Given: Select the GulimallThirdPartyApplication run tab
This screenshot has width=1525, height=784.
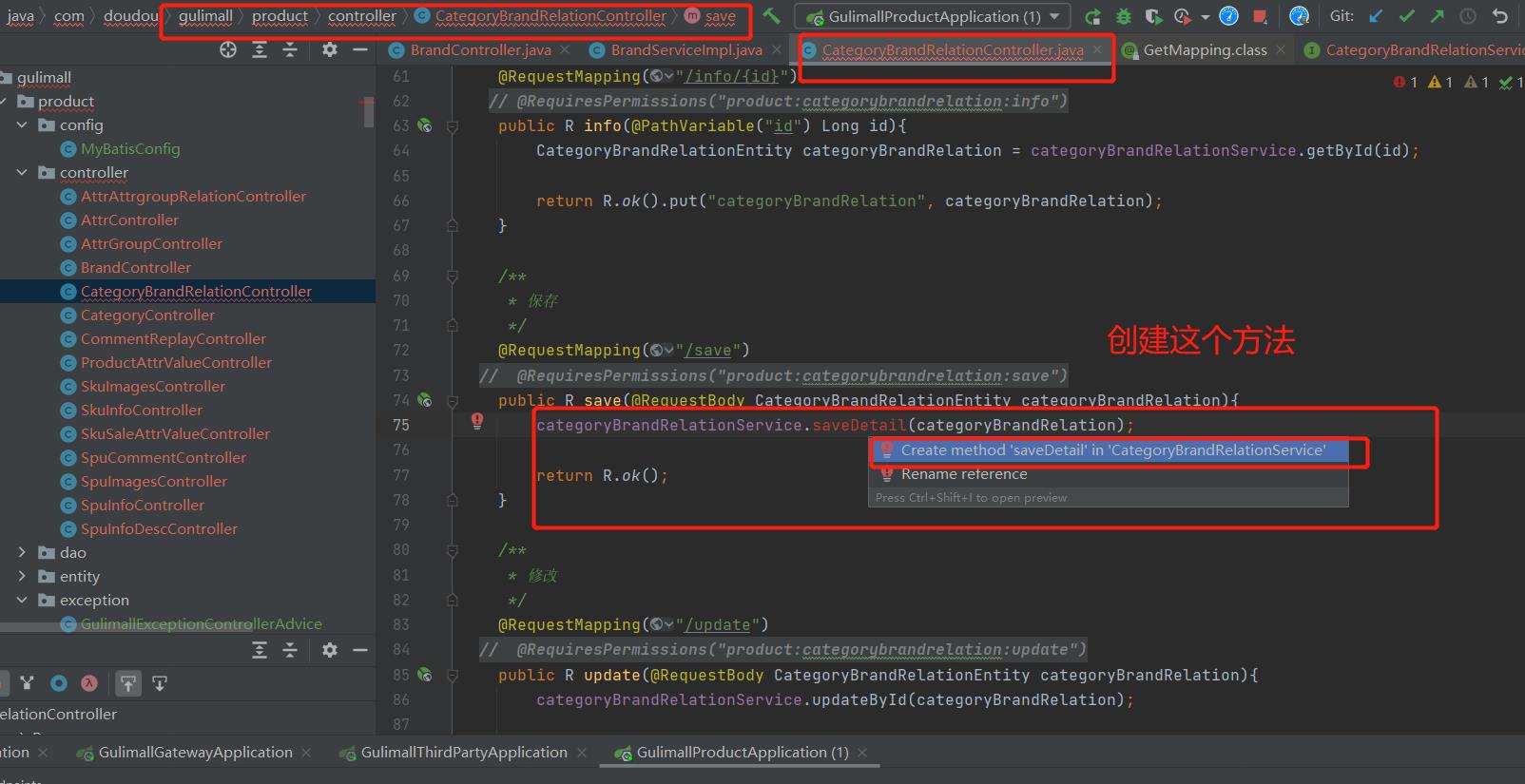Looking at the screenshot, I should tap(464, 753).
